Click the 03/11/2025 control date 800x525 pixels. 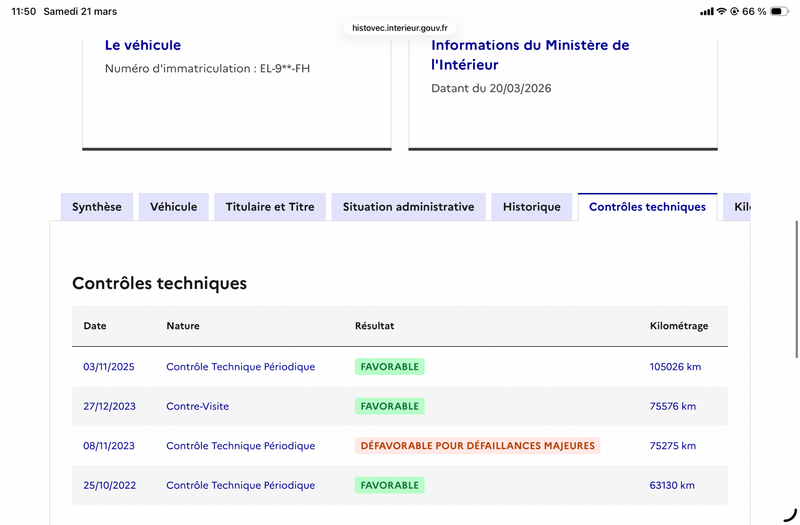click(109, 367)
